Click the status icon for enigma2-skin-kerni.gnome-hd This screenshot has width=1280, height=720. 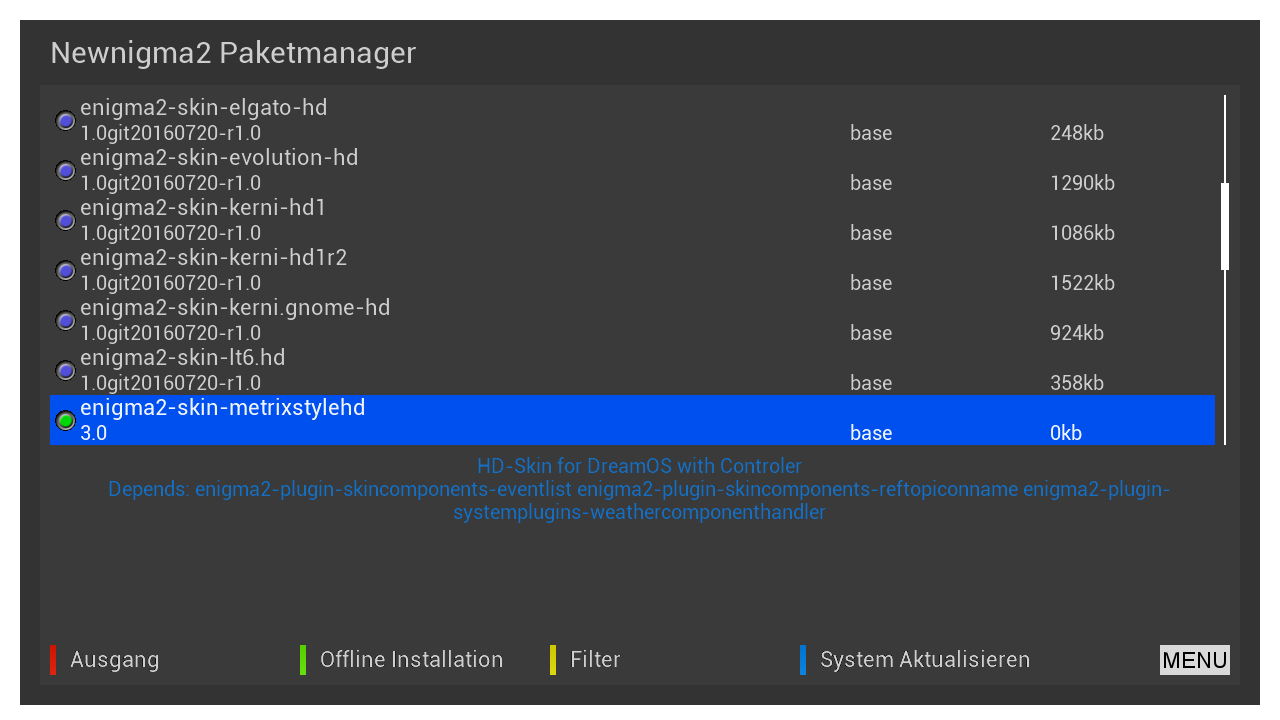click(66, 321)
